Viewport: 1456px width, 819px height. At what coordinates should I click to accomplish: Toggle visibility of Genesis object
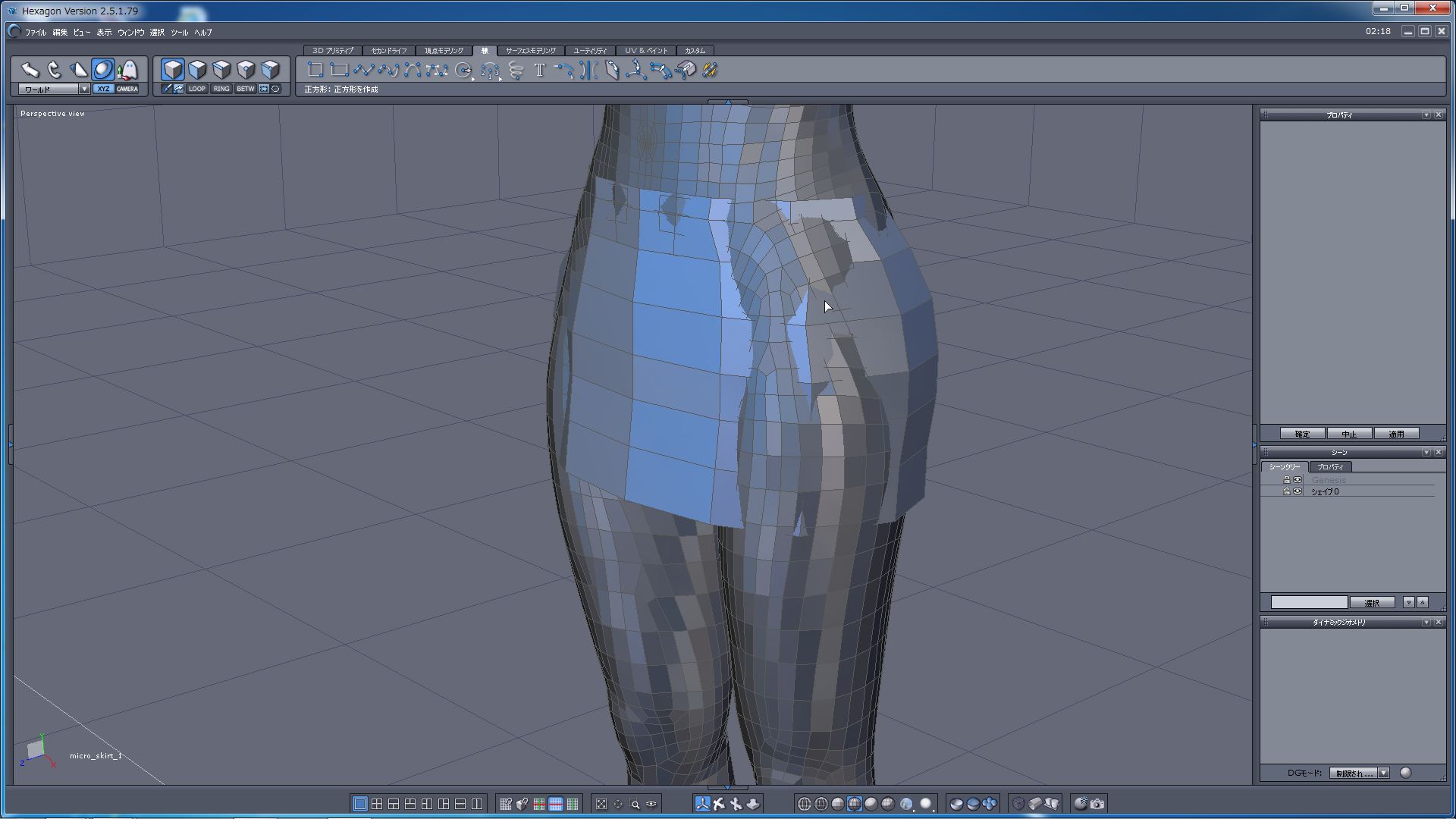1298,480
